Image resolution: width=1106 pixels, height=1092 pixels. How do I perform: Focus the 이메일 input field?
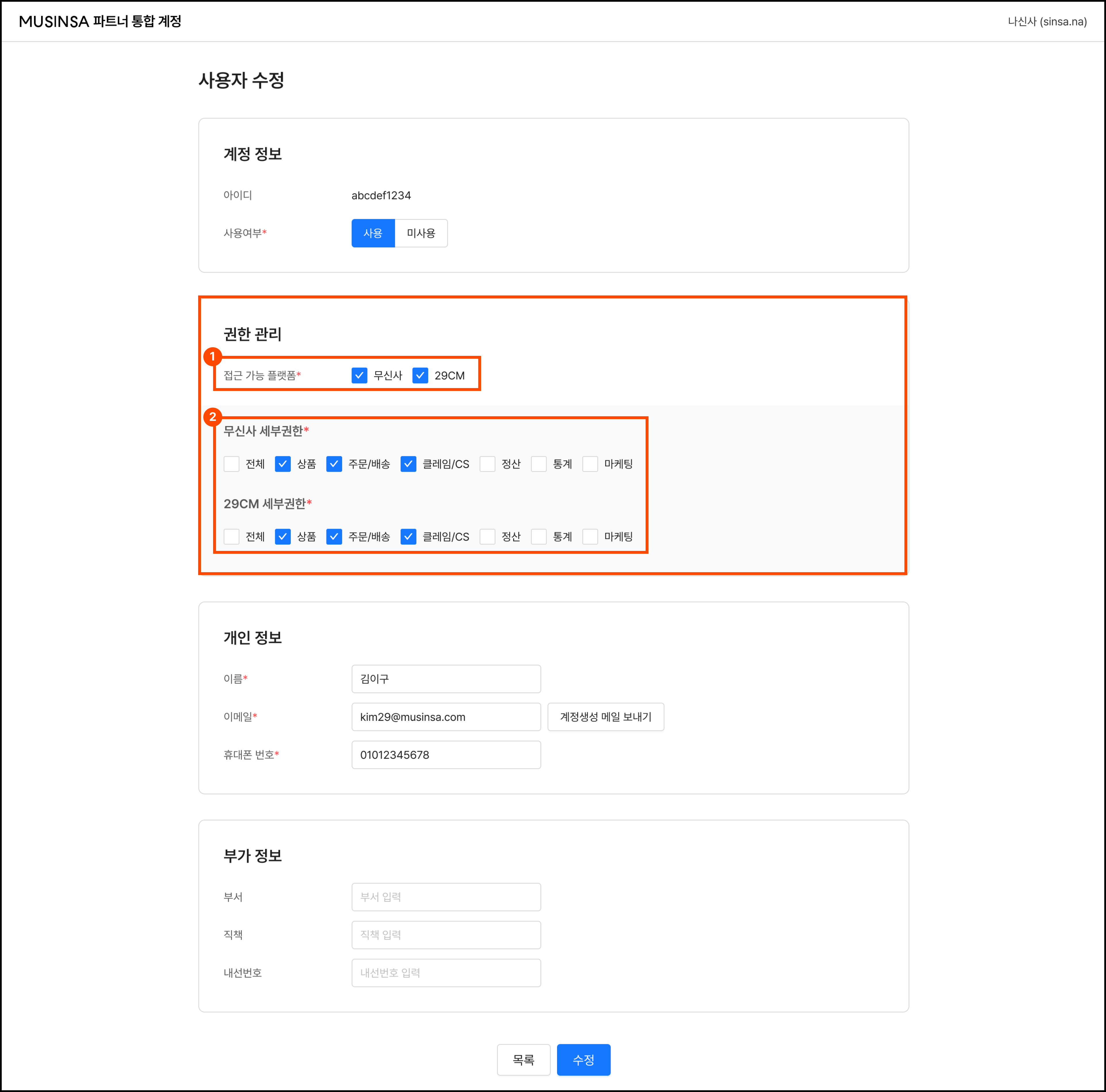(x=446, y=717)
